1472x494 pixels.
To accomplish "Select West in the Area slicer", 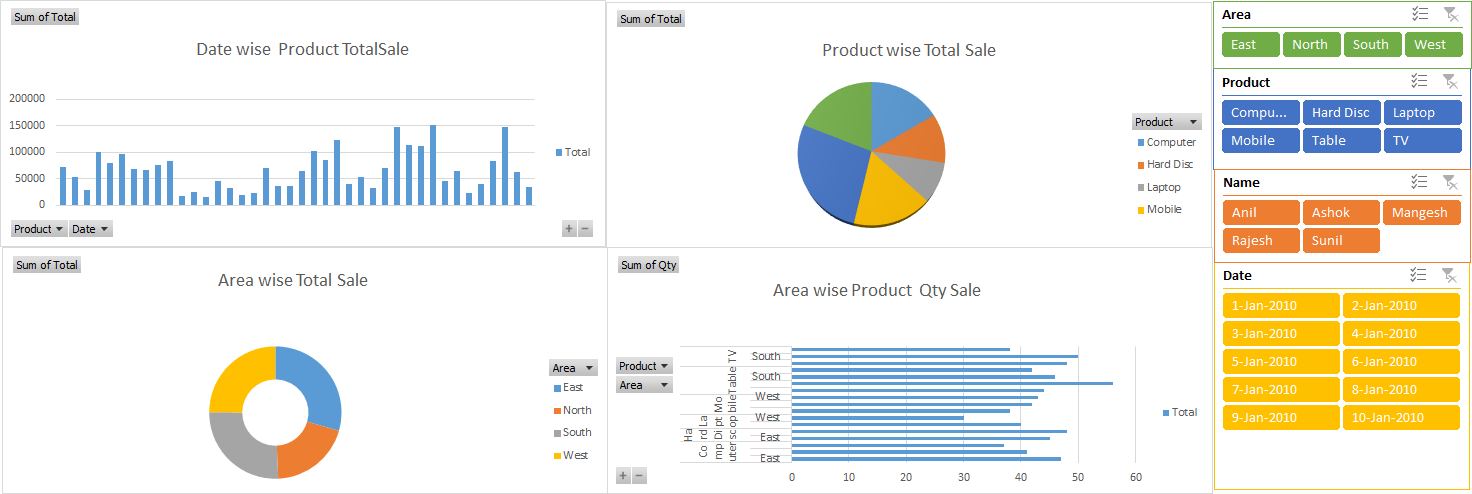I will click(x=1433, y=44).
